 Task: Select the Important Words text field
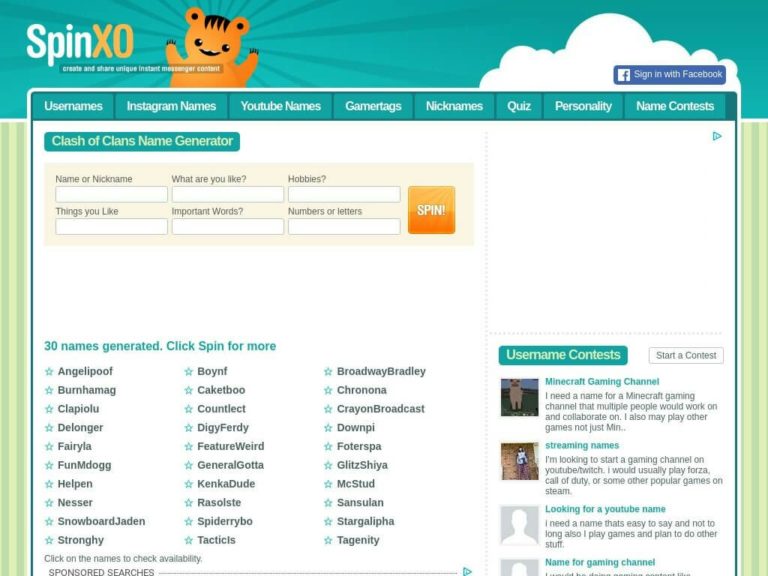[227, 227]
